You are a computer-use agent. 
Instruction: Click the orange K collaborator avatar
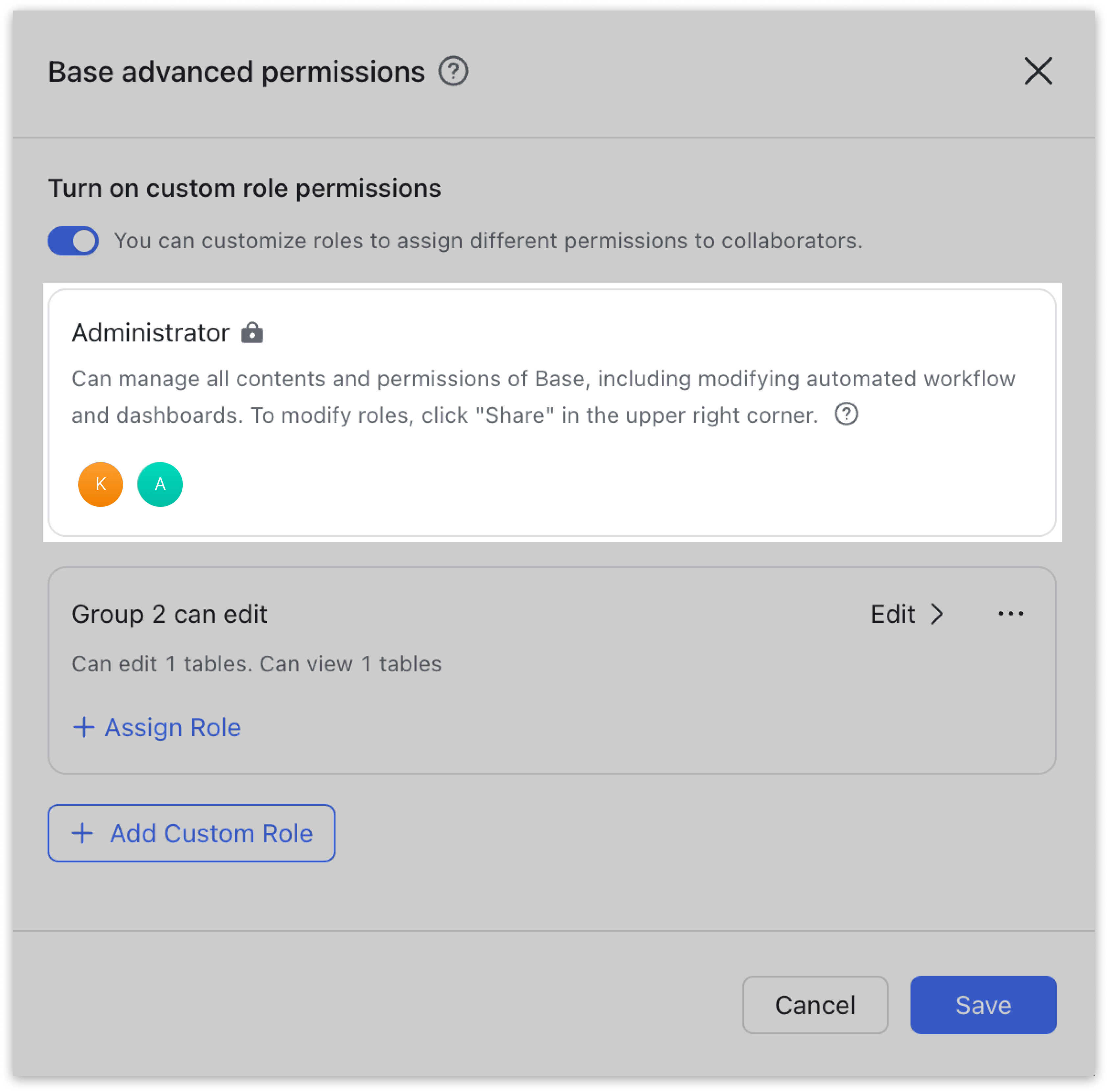pyautogui.click(x=100, y=484)
